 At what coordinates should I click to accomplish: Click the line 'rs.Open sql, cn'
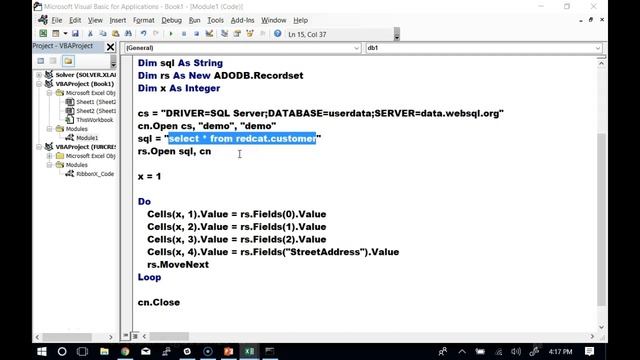[174, 151]
